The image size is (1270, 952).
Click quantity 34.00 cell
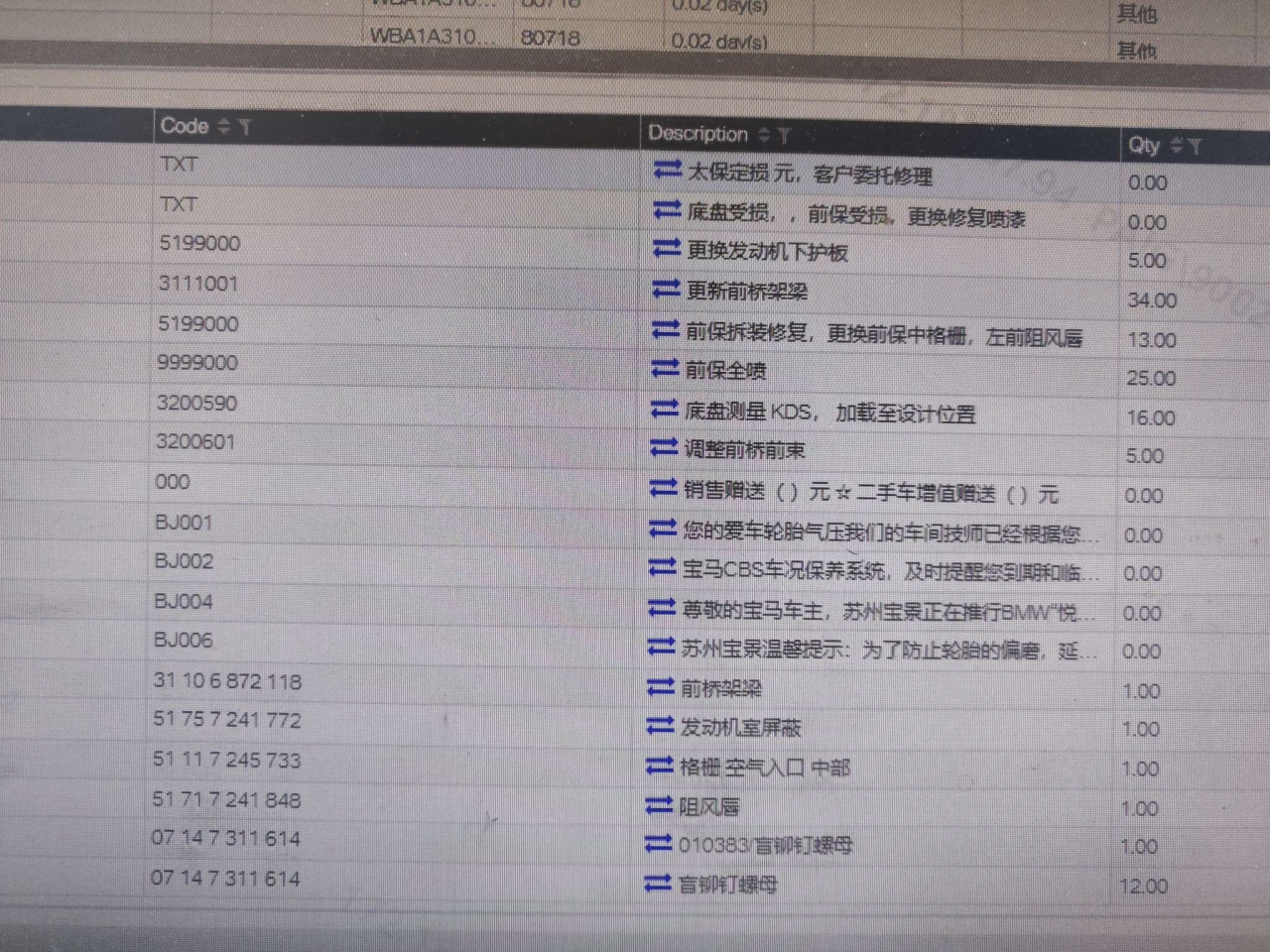pyautogui.click(x=1152, y=300)
